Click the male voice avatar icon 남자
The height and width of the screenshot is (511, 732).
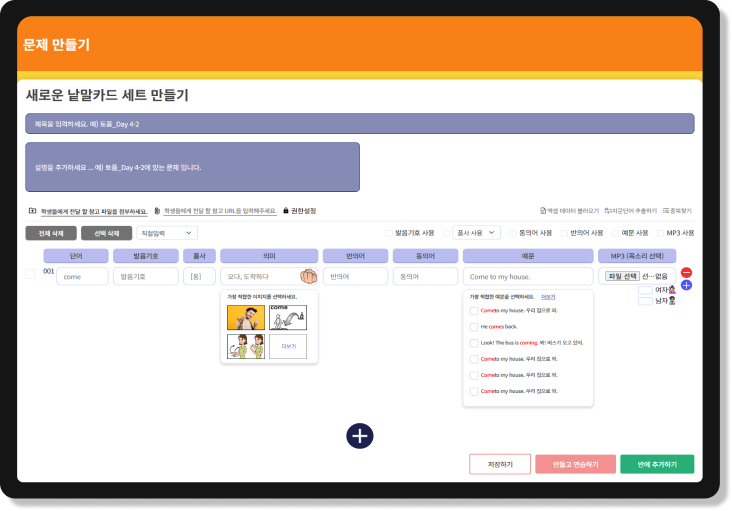(672, 301)
